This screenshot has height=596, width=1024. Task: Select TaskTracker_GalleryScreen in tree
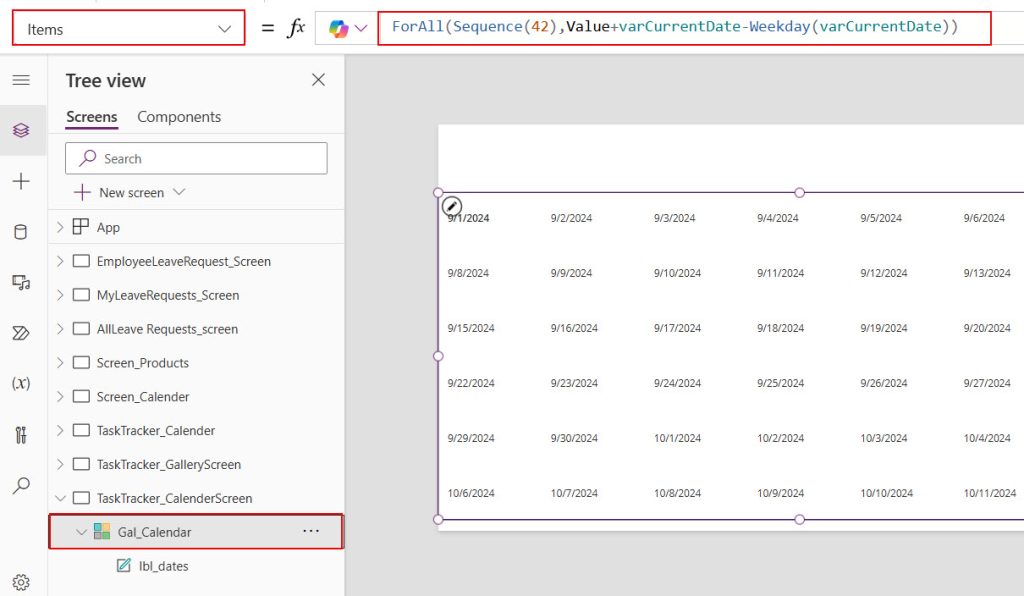pos(168,465)
